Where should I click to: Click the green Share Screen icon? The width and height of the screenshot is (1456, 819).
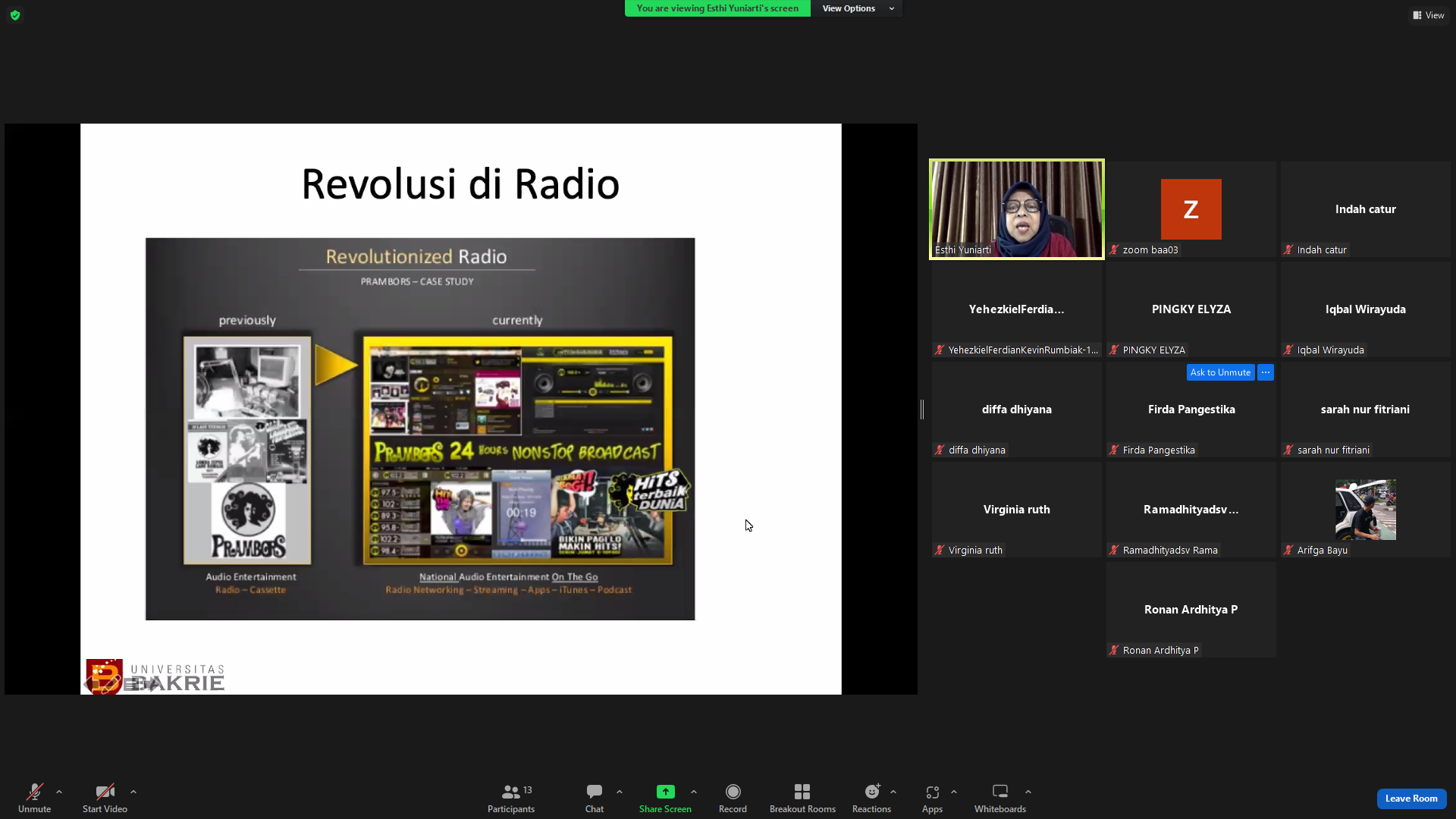(665, 792)
